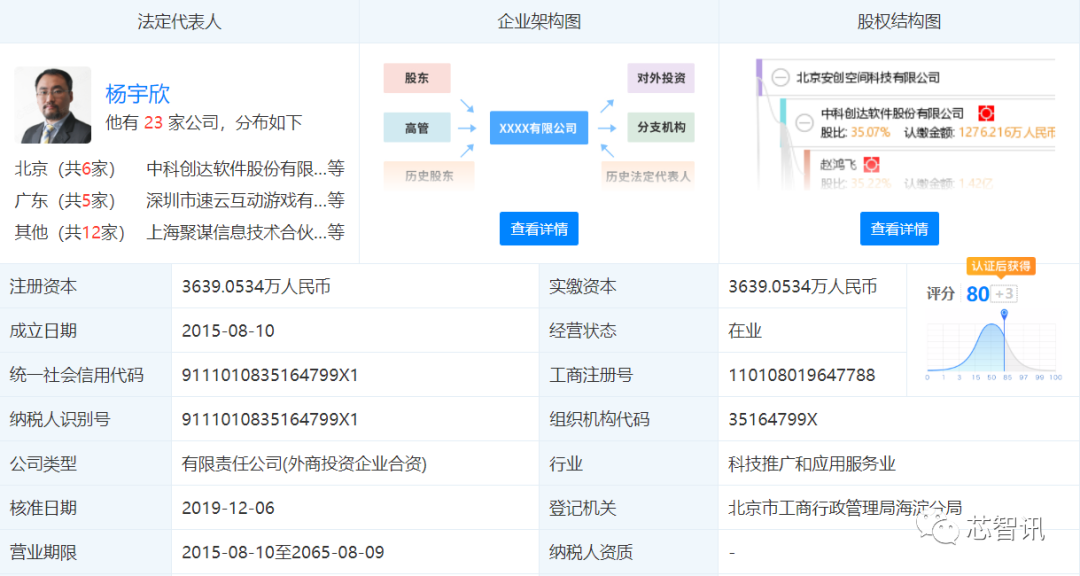1080x576 pixels.
Task: Click the 认证后获得 orange badge
Action: (x=1001, y=266)
